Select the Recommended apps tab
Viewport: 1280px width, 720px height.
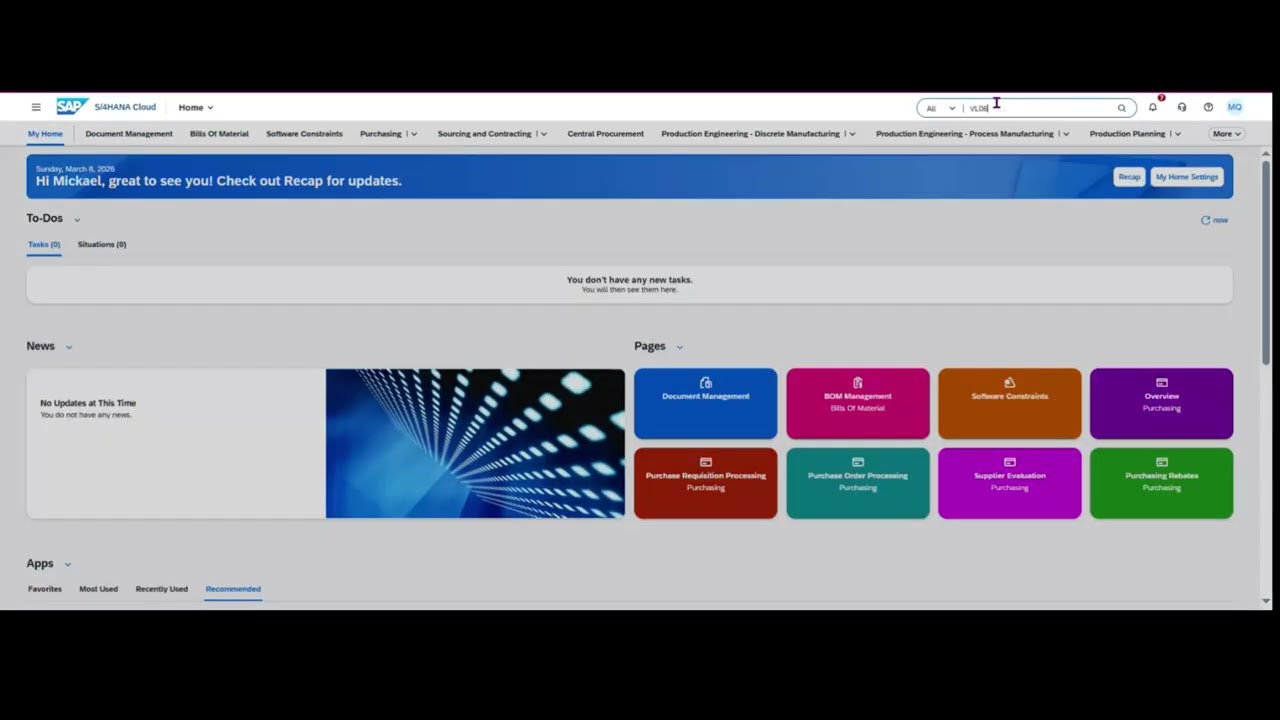point(233,589)
